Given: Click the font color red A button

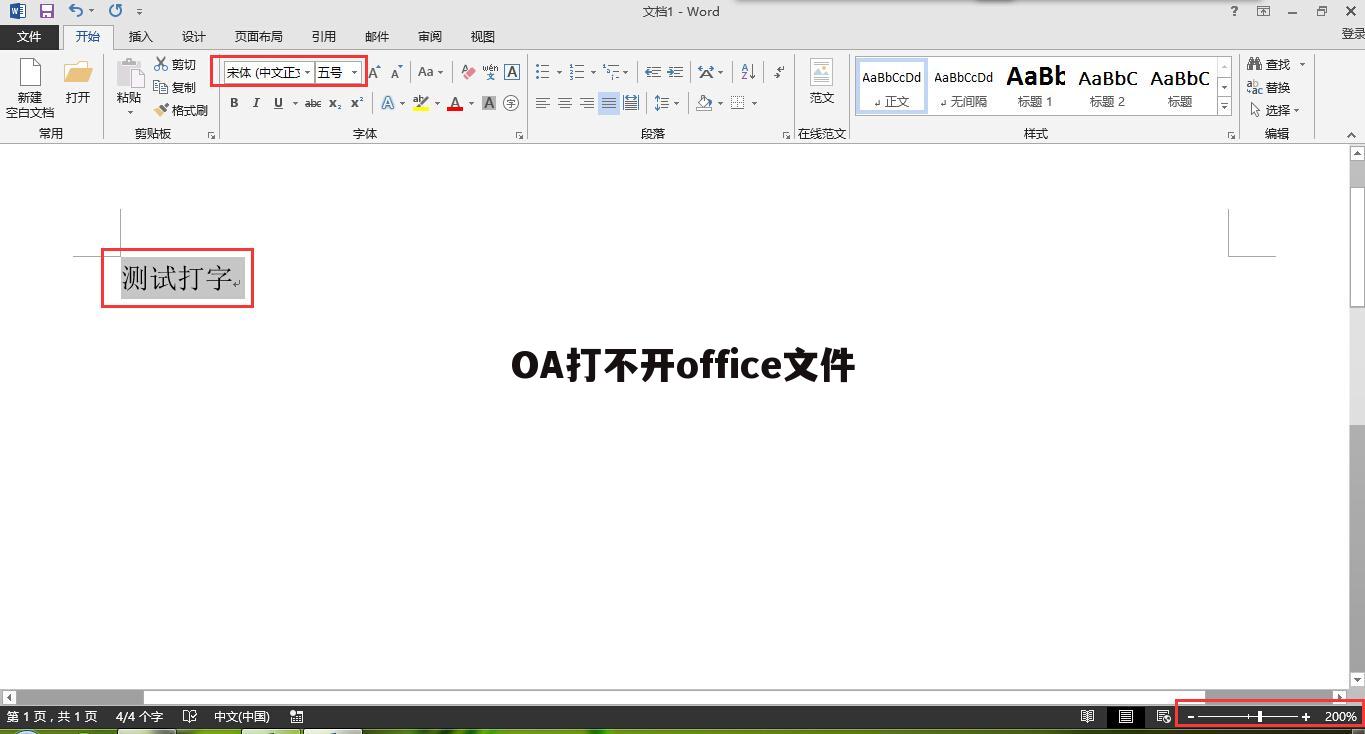Looking at the screenshot, I should coord(455,103).
